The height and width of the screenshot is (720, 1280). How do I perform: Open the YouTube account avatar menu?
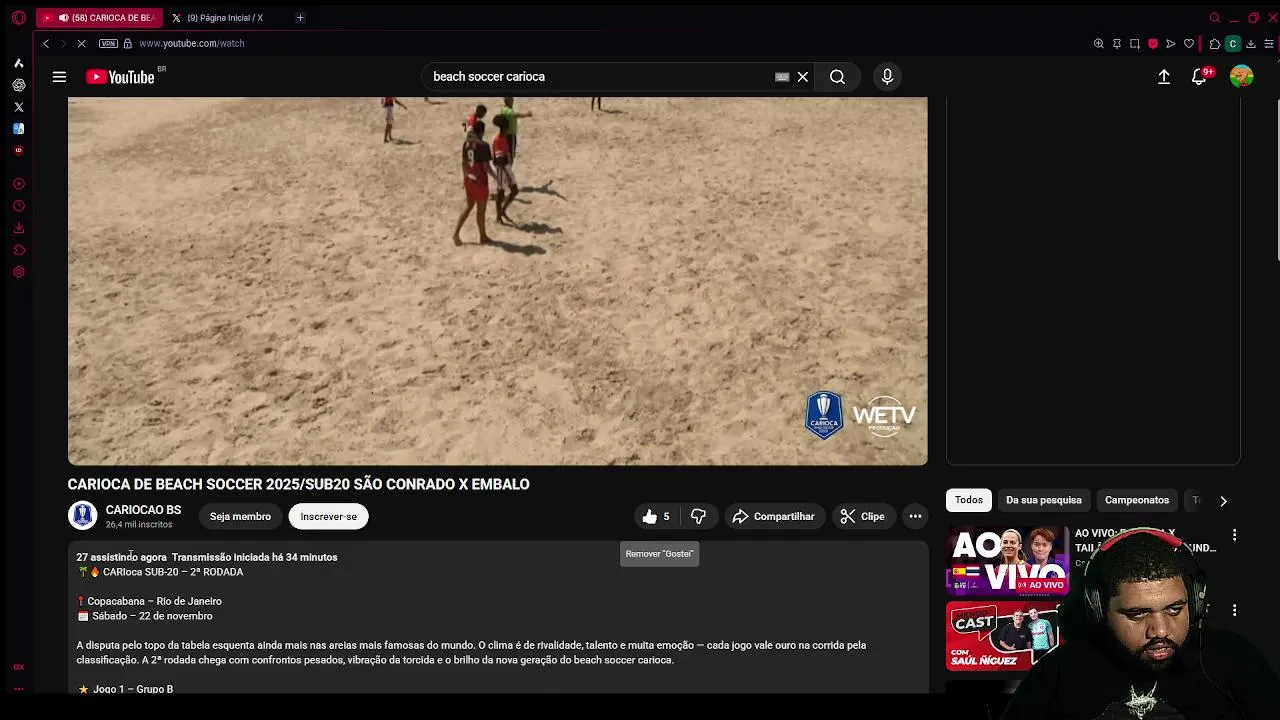1241,77
